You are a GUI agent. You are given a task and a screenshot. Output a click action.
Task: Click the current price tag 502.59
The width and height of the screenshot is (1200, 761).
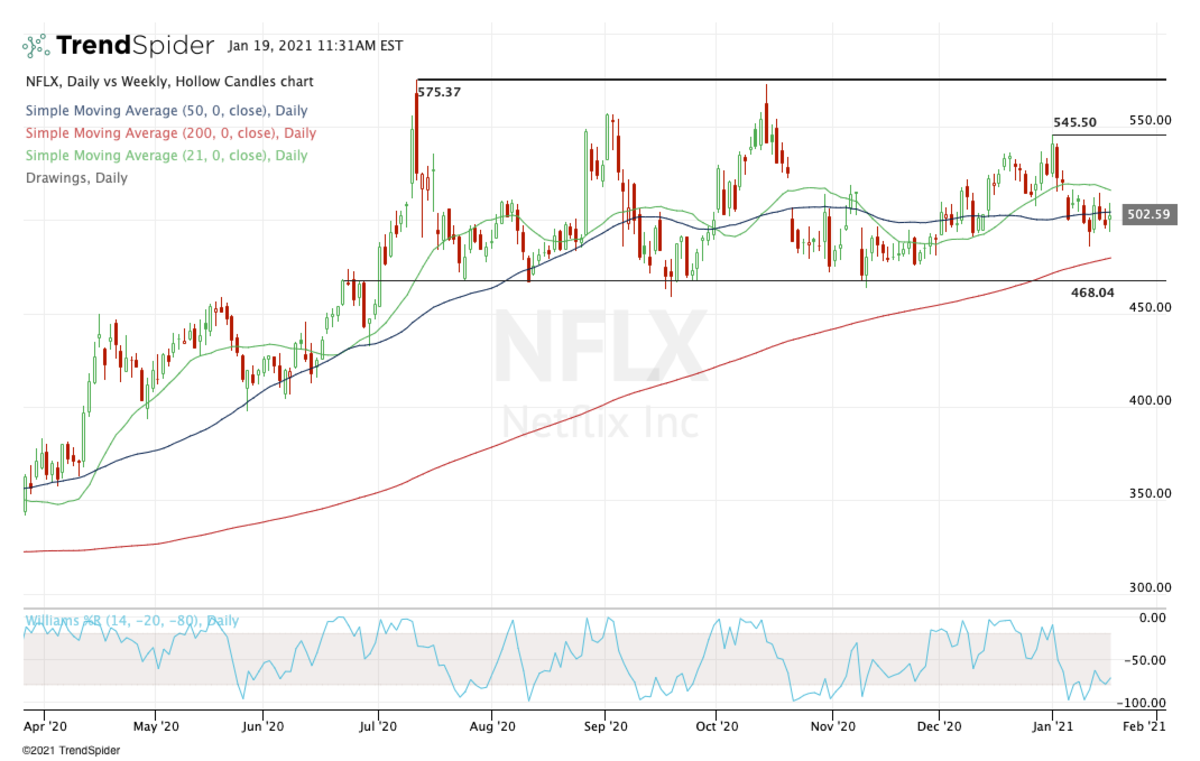tap(1150, 214)
